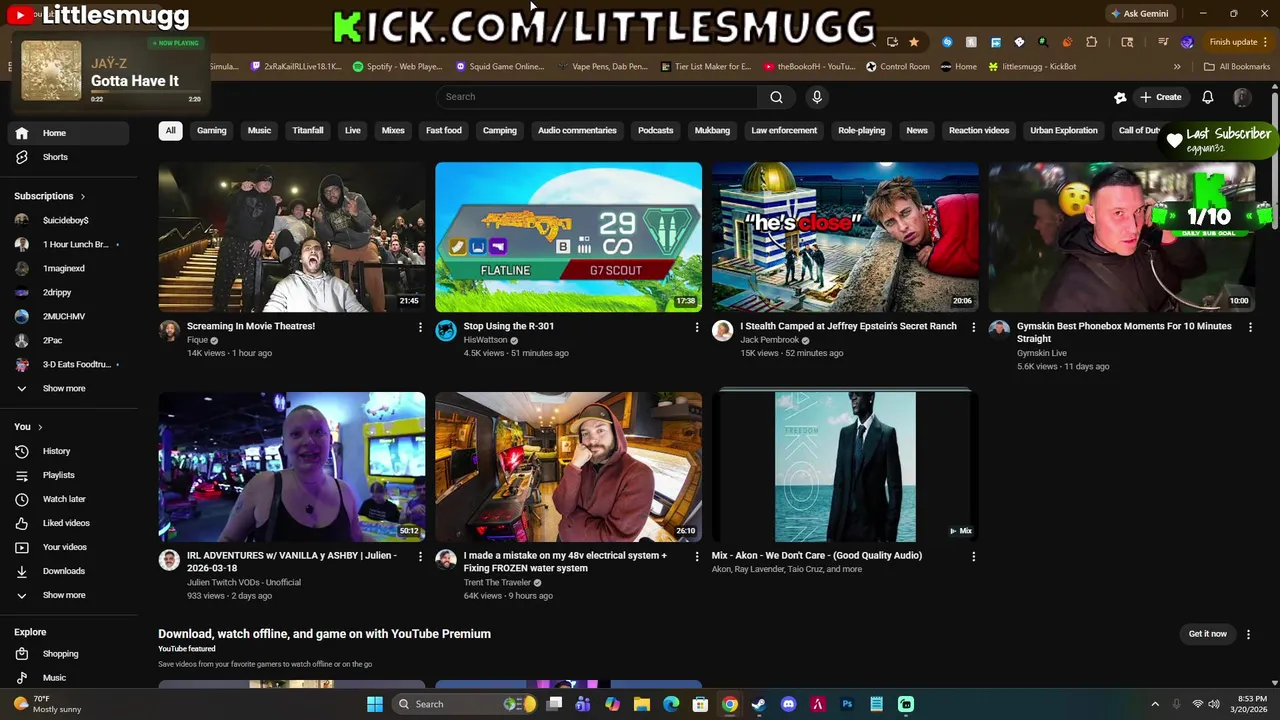Select the All filter chip
This screenshot has height=720, width=1280.
pyautogui.click(x=170, y=130)
